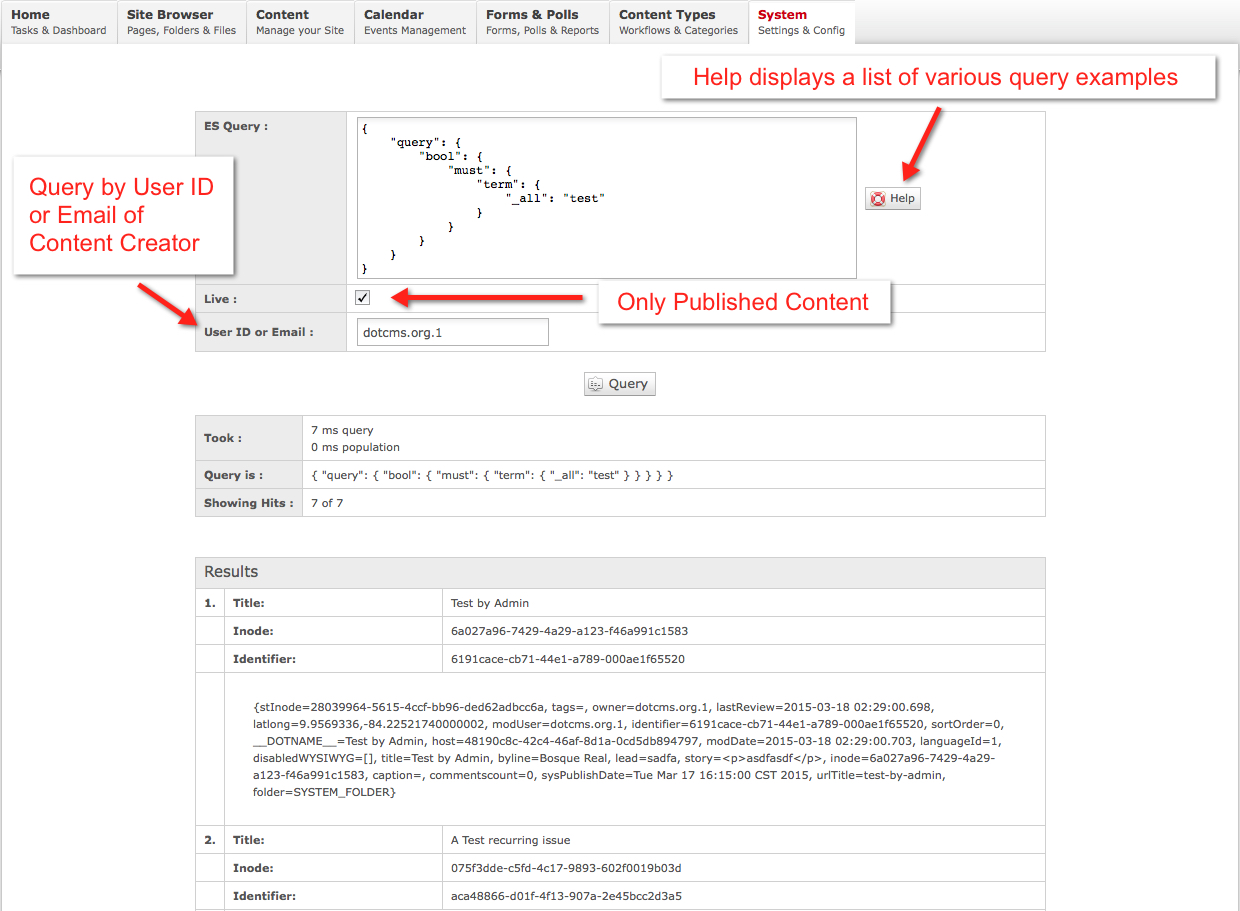Image resolution: width=1240 pixels, height=911 pixels.
Task: Open the Content tab
Action: click(300, 22)
